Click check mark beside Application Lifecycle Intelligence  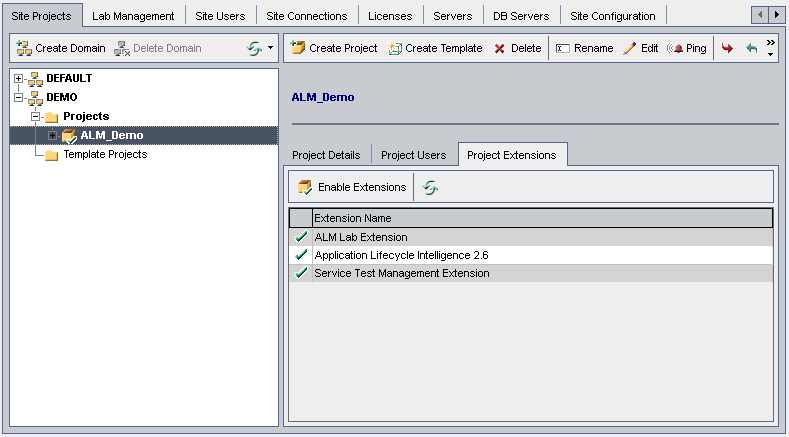301,255
